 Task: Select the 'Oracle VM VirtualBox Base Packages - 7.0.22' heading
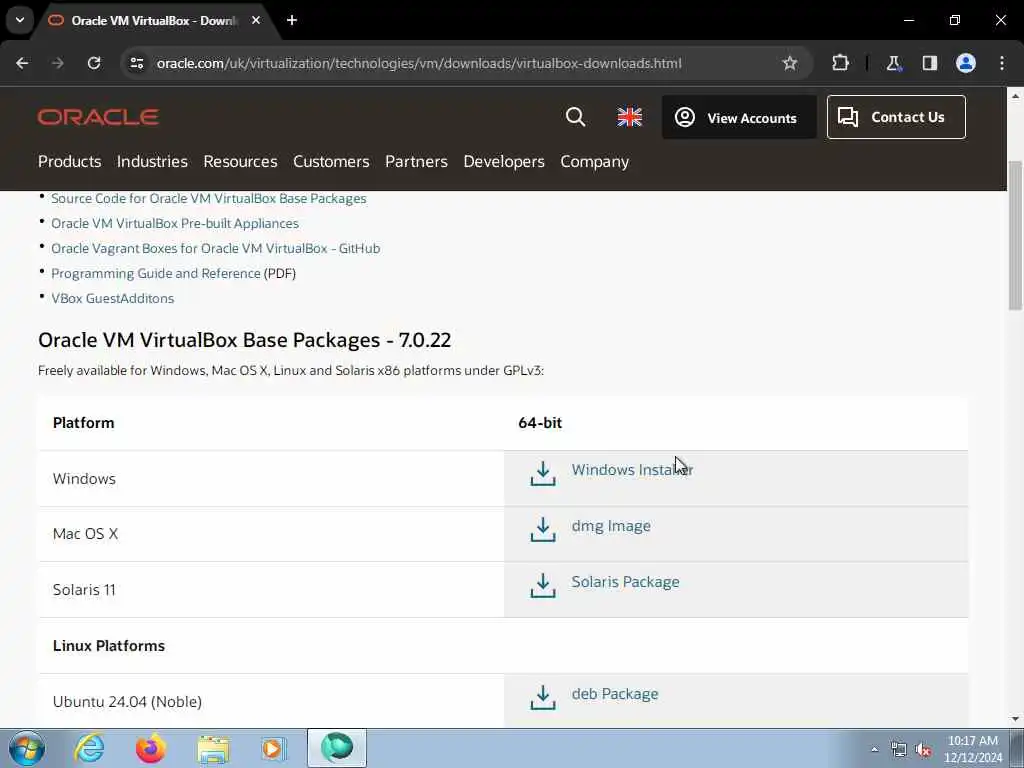click(244, 340)
